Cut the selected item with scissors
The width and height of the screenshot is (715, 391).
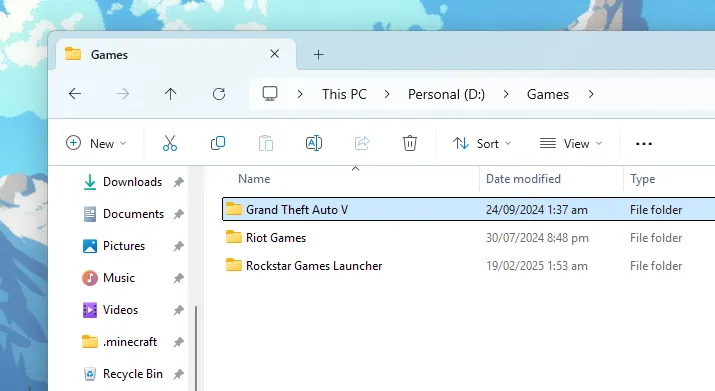[x=170, y=143]
